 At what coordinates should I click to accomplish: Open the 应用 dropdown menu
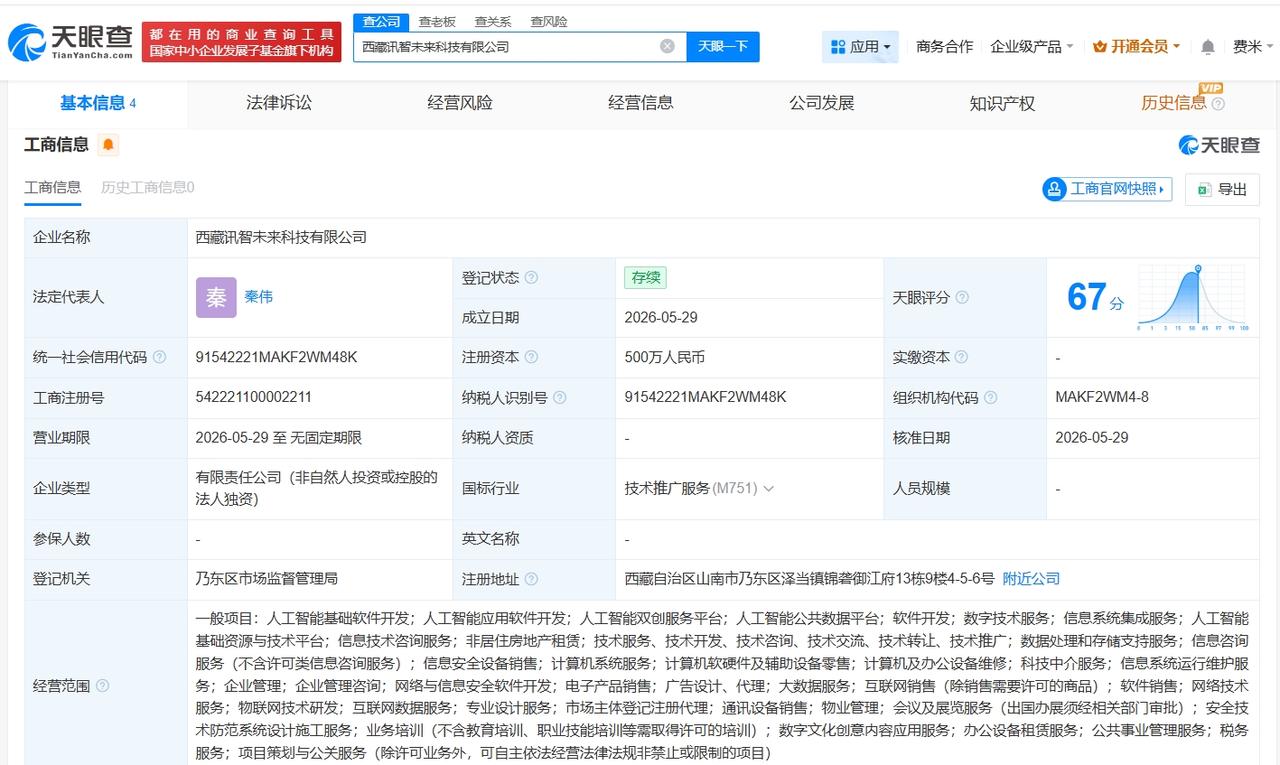(x=860, y=47)
